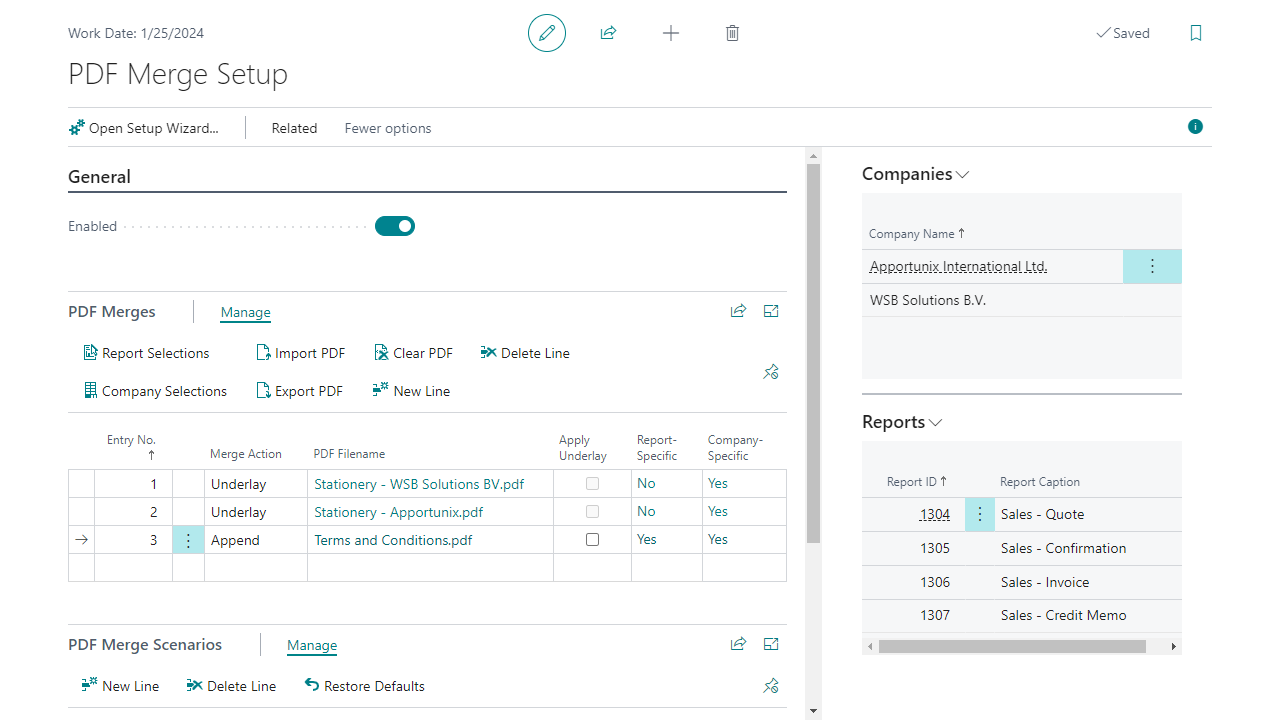Click the Reports horizontal scrollbar

coord(1011,647)
